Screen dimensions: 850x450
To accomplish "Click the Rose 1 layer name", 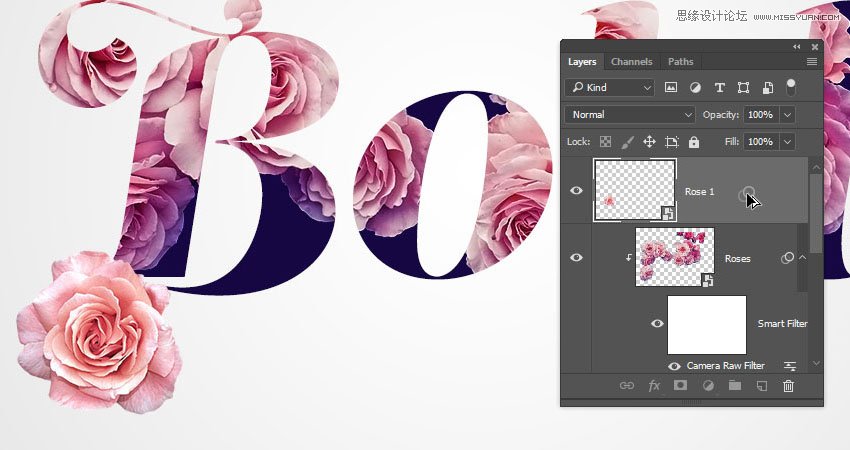I will pyautogui.click(x=699, y=191).
